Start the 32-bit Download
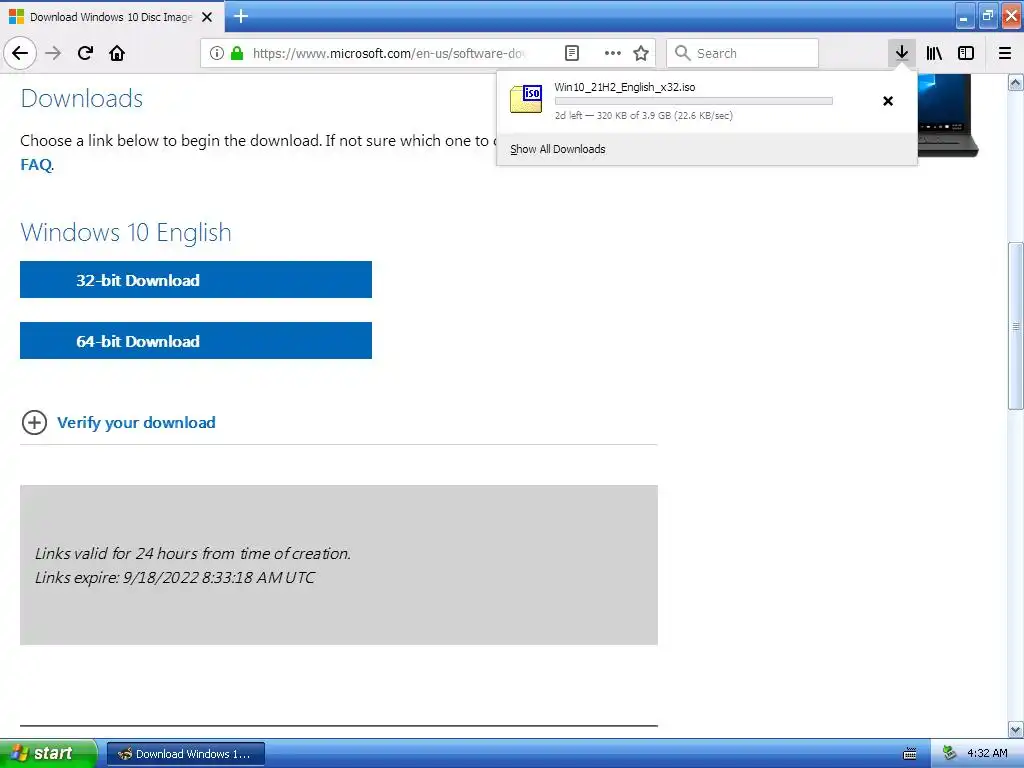Image resolution: width=1024 pixels, height=768 pixels. [x=196, y=280]
